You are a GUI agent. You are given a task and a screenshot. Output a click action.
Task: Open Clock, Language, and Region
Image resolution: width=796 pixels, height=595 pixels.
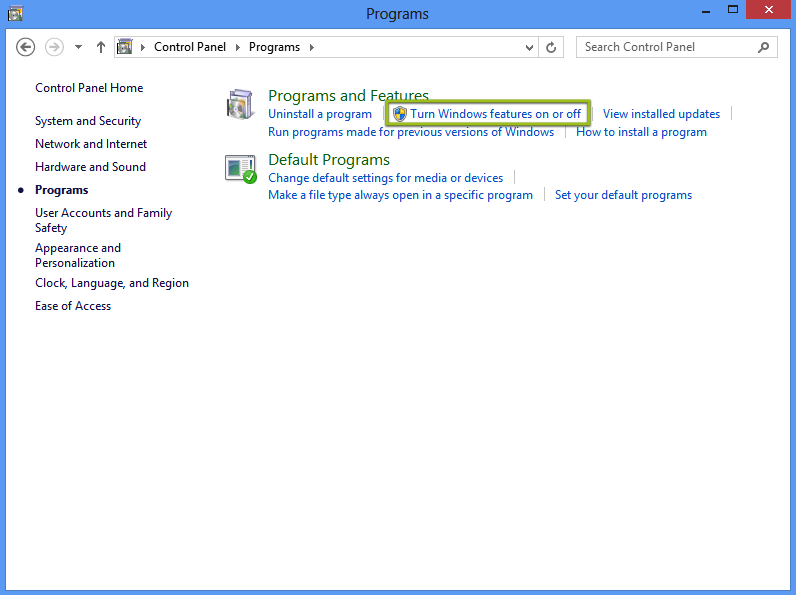112,283
